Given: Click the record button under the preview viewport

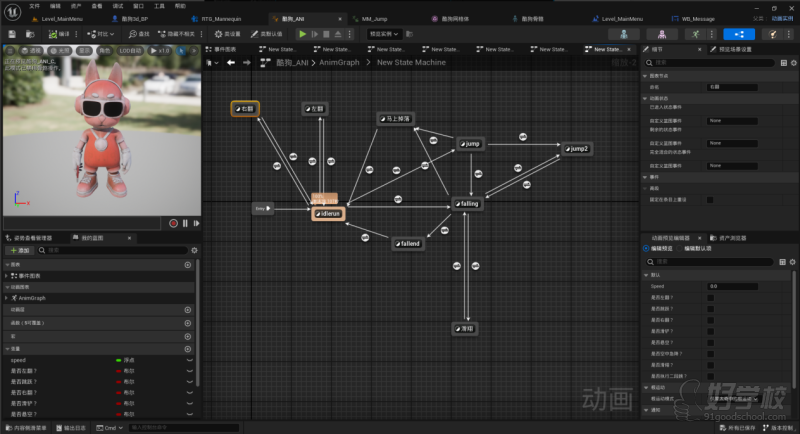Looking at the screenshot, I should pyautogui.click(x=173, y=223).
